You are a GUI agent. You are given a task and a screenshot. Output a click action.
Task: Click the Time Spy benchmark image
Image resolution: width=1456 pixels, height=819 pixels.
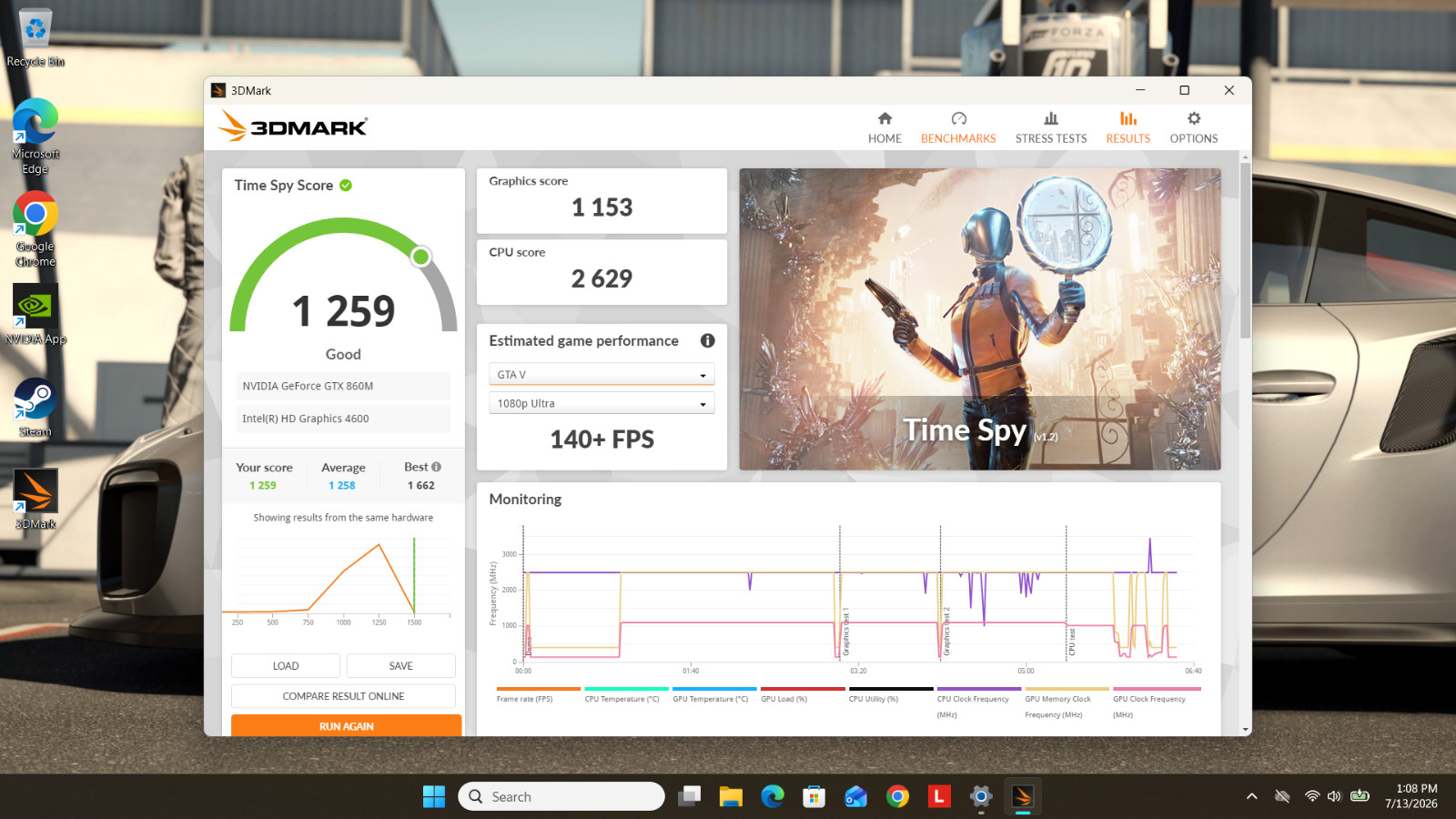pyautogui.click(x=980, y=319)
